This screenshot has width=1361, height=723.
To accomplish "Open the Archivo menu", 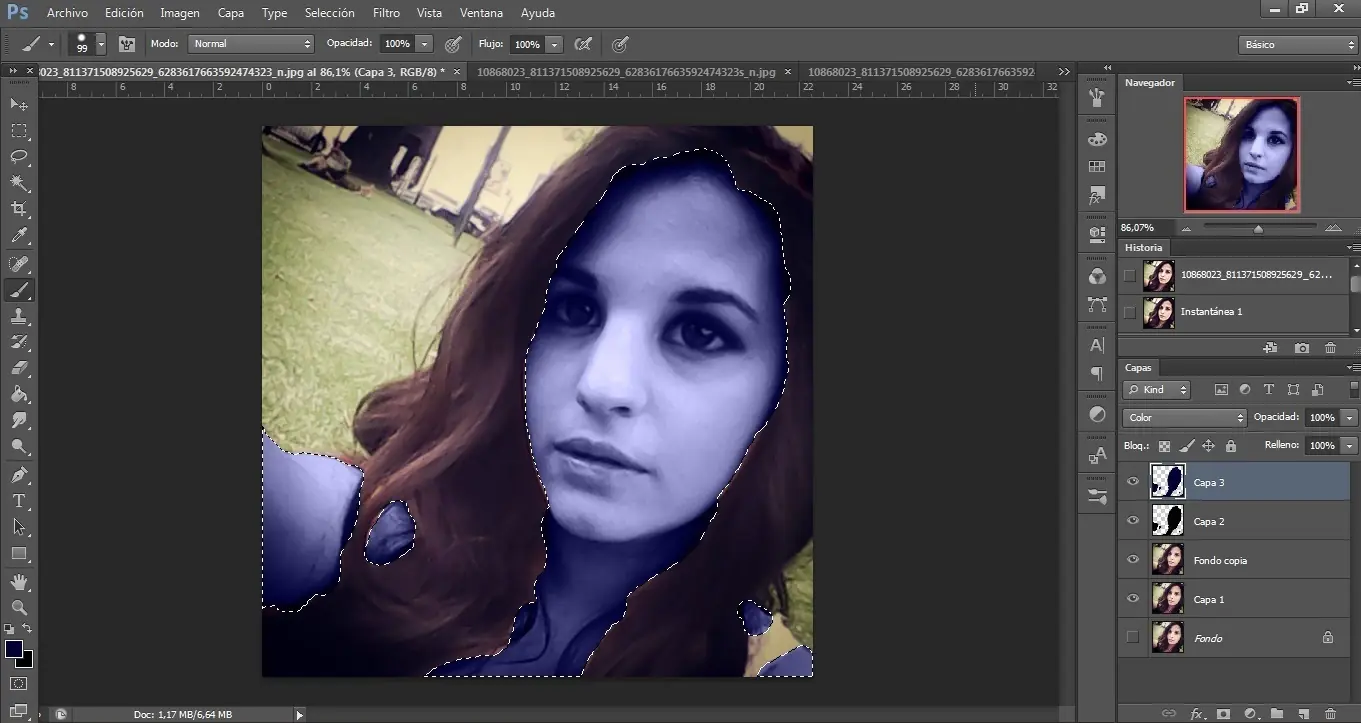I will tap(67, 13).
